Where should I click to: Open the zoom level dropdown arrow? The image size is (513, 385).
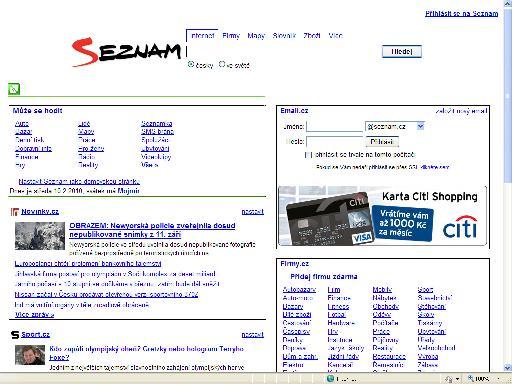tap(499, 379)
